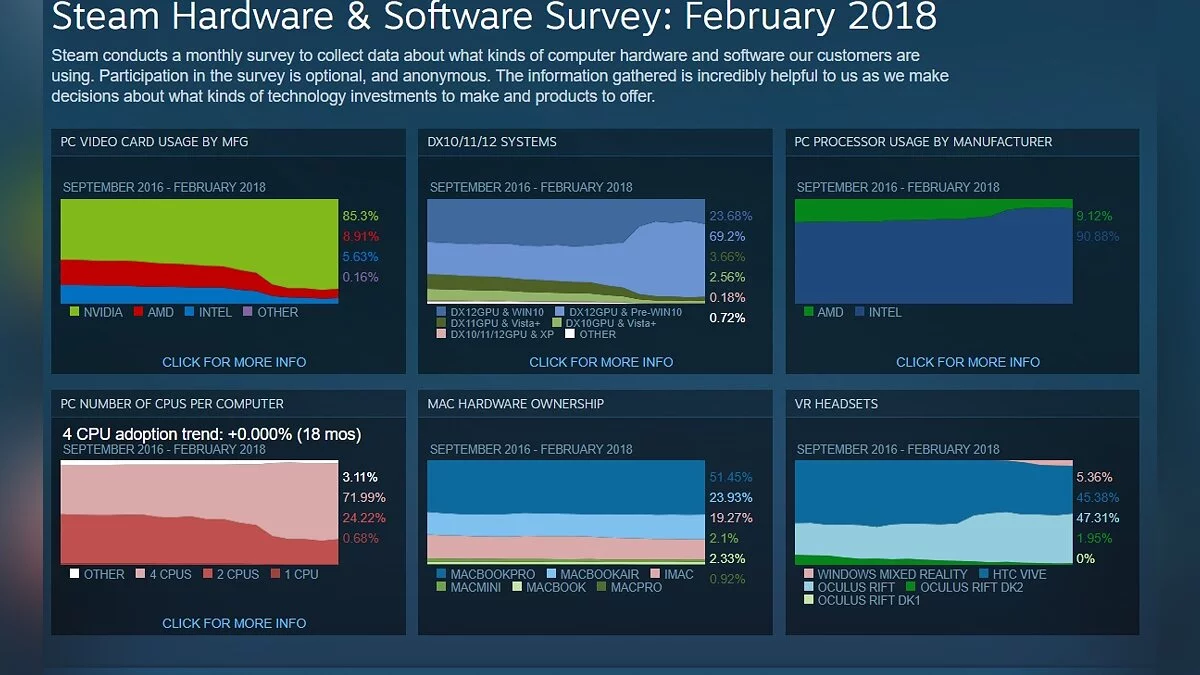Click the MACPRO legend swatch
This screenshot has width=1200, height=675.
coord(601,586)
